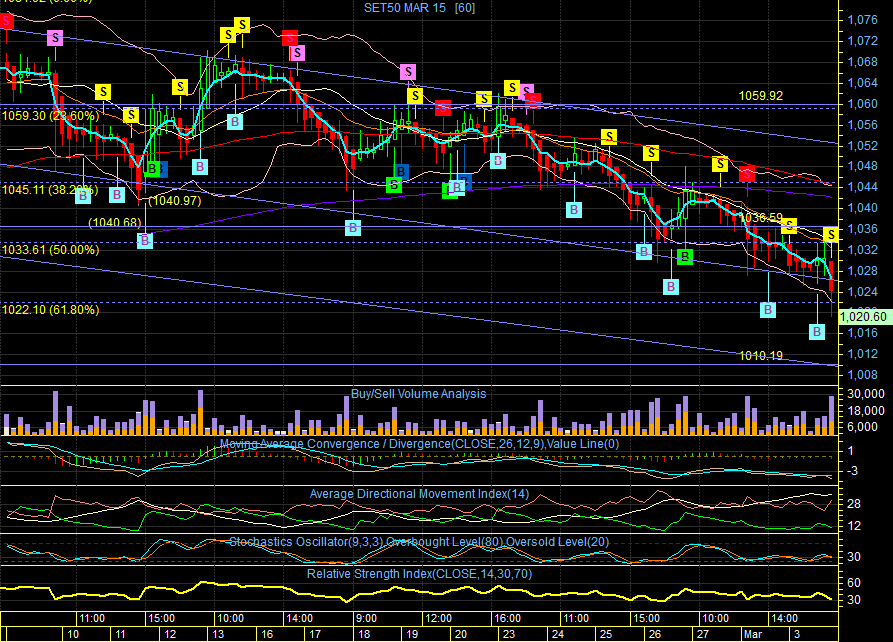Select the 1059.30 (23.60%) Fibonacci label
The image size is (893, 642).
pyautogui.click(x=51, y=116)
